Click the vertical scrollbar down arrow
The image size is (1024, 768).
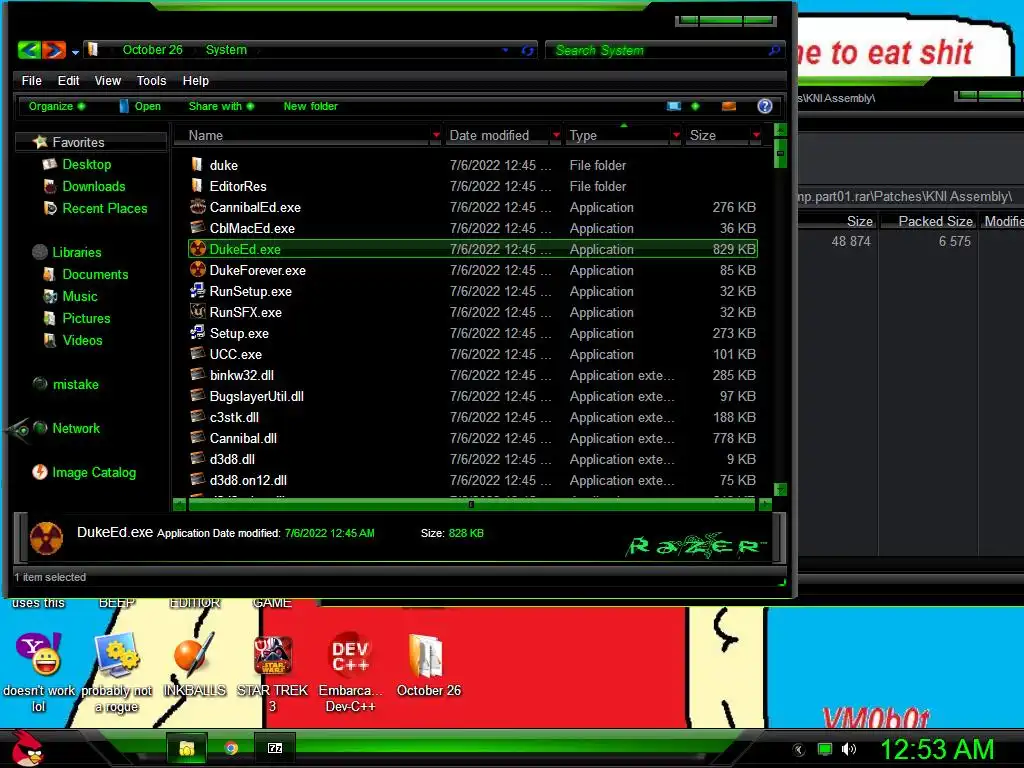coord(780,489)
